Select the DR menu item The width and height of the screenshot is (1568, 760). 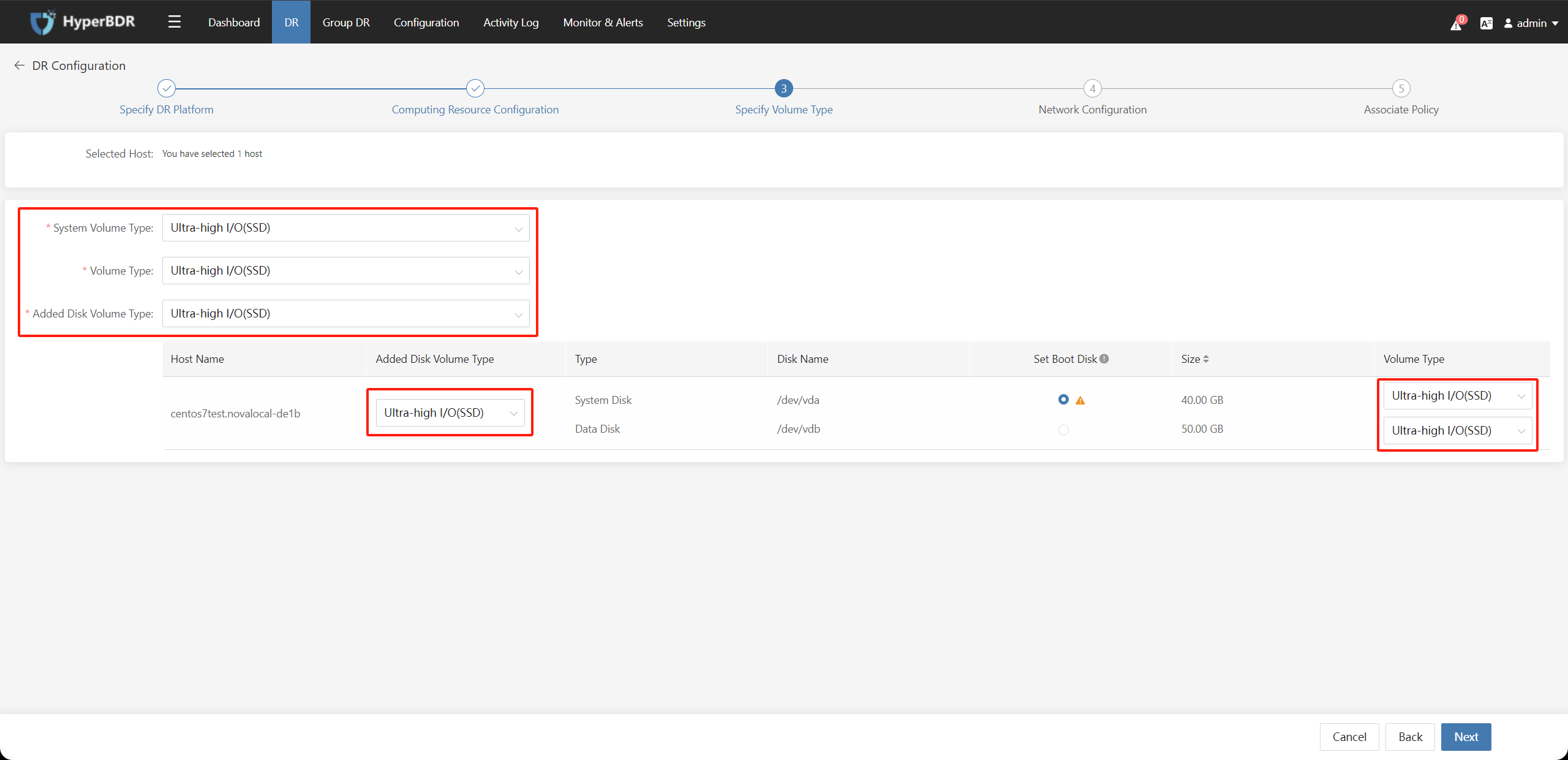coord(292,22)
